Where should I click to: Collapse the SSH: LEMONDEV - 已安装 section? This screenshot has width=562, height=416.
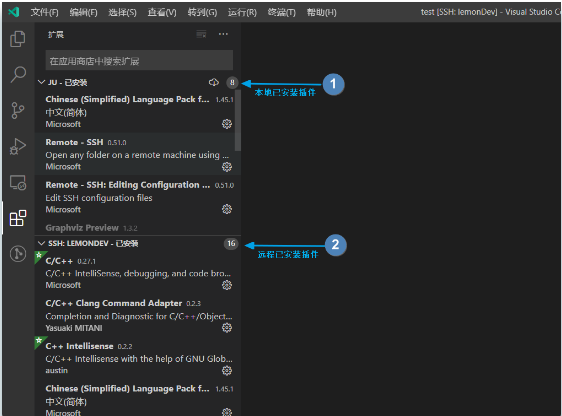coord(41,244)
